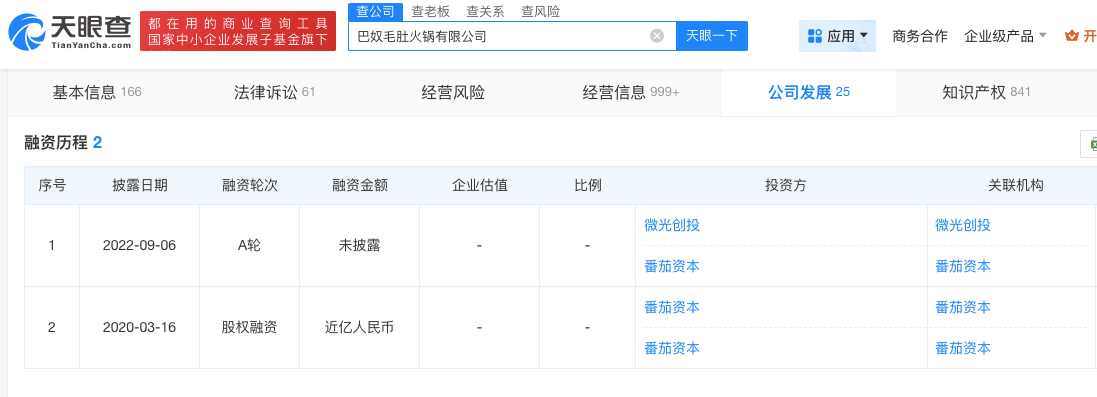
Task: Click the TianYanCha logo
Action: pos(70,32)
